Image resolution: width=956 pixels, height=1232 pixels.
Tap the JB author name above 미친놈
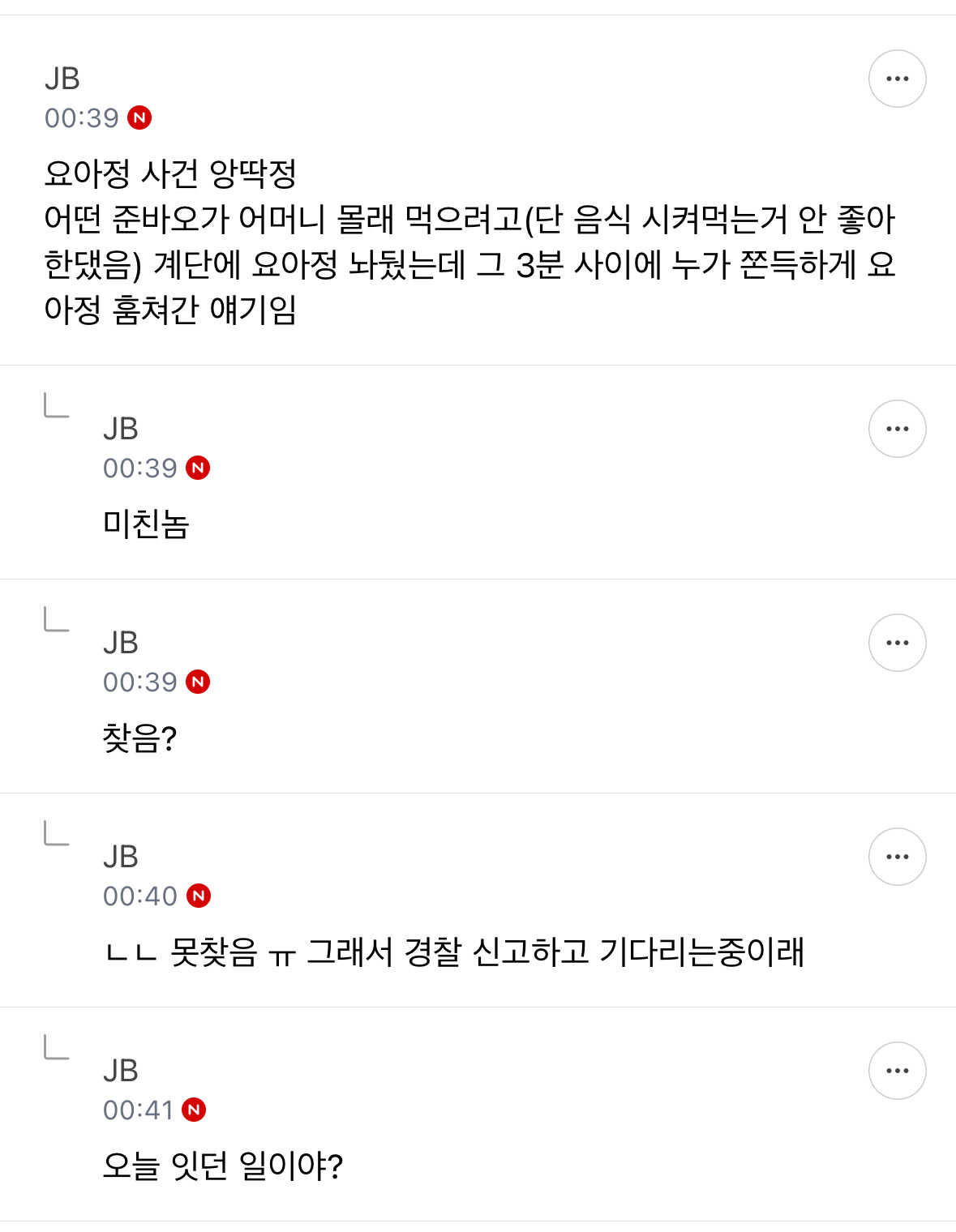[121, 429]
